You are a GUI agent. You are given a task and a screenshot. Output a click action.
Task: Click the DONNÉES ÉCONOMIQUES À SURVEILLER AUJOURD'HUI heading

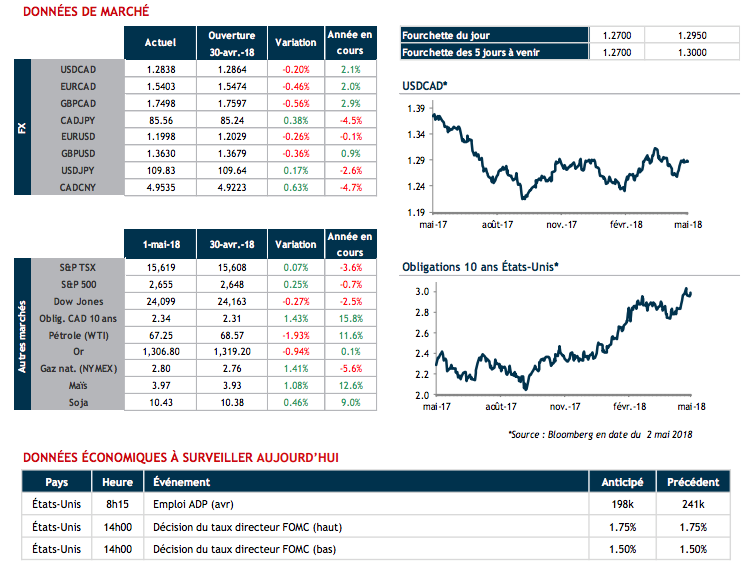[x=180, y=457]
